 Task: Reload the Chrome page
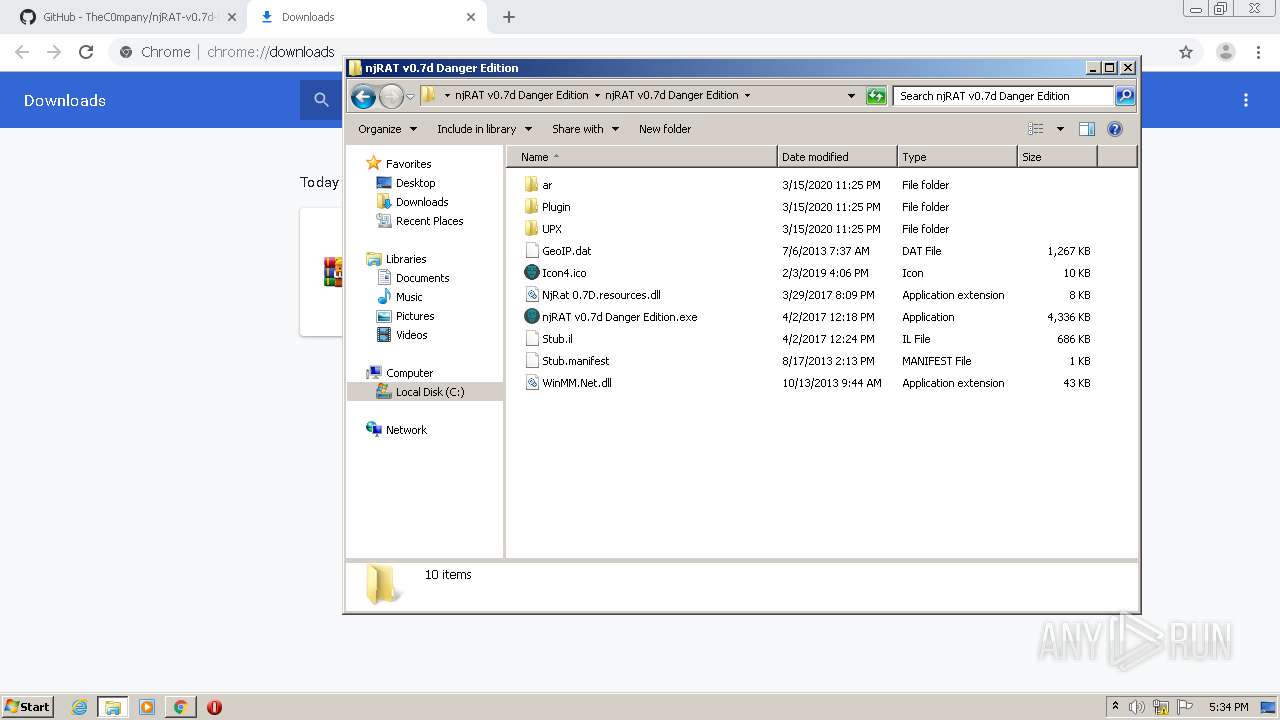(x=86, y=52)
